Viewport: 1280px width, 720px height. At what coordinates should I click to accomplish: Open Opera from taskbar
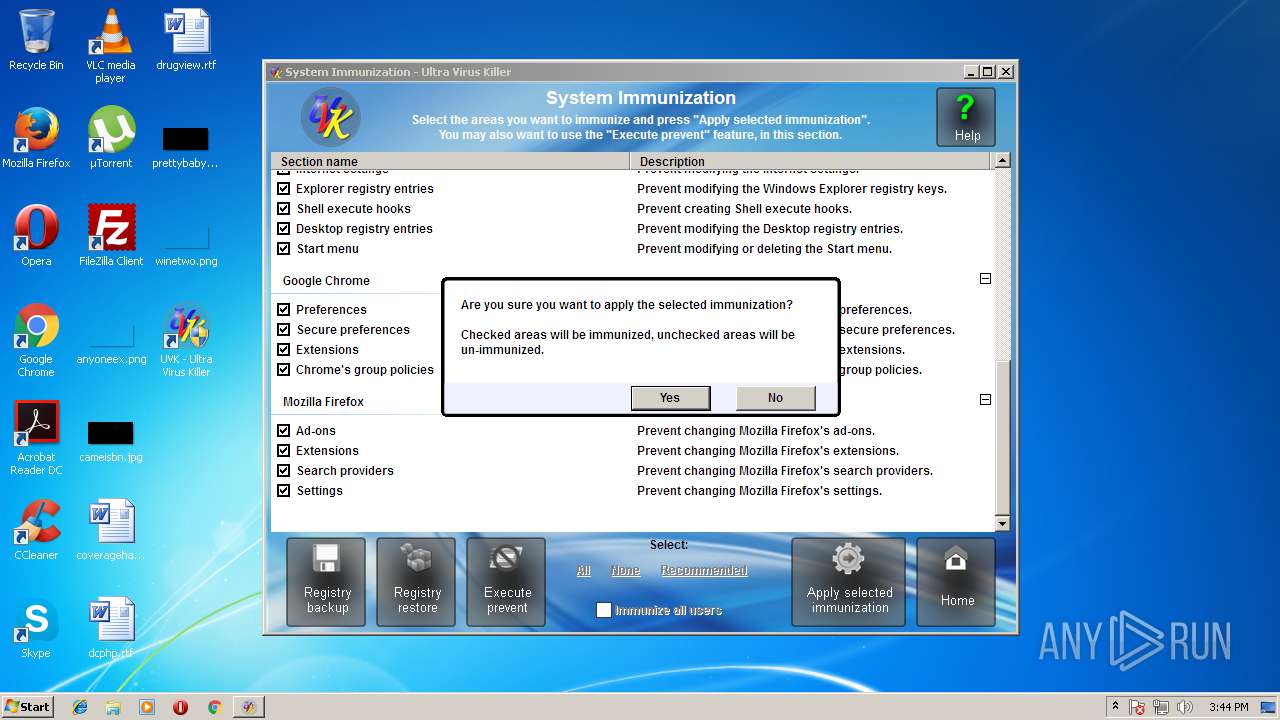[180, 707]
